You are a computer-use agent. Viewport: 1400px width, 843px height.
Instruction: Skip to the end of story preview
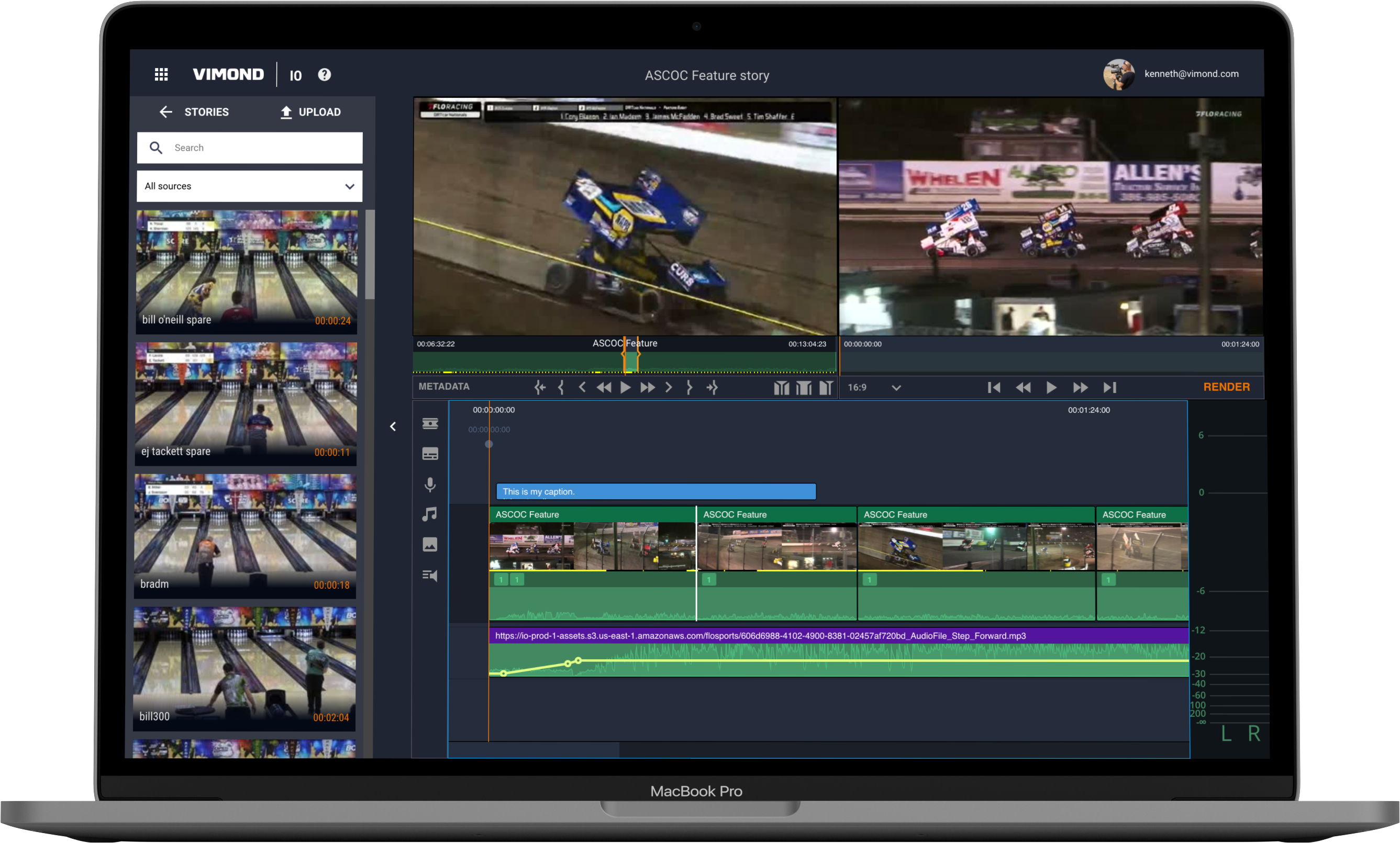tap(1109, 387)
